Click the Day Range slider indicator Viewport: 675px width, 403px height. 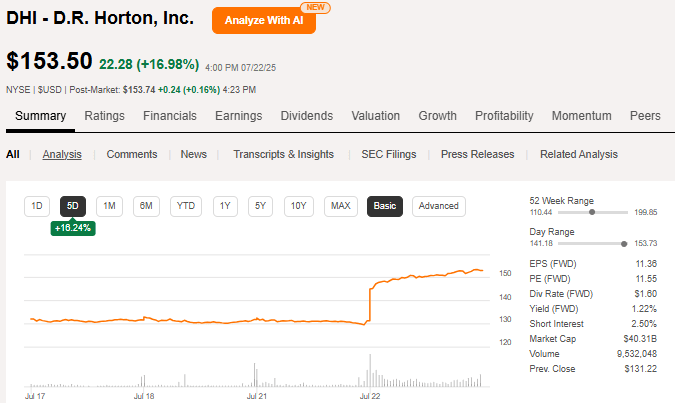pos(625,243)
